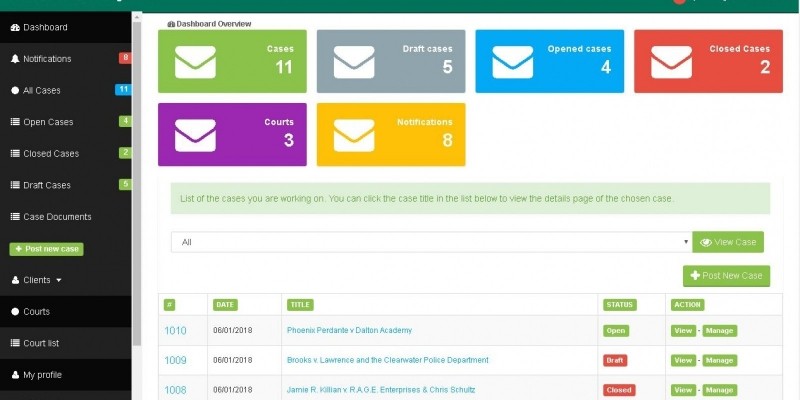Image resolution: width=800 pixels, height=400 pixels.
Task: Click the Open Cases count badge 4
Action: point(125,121)
